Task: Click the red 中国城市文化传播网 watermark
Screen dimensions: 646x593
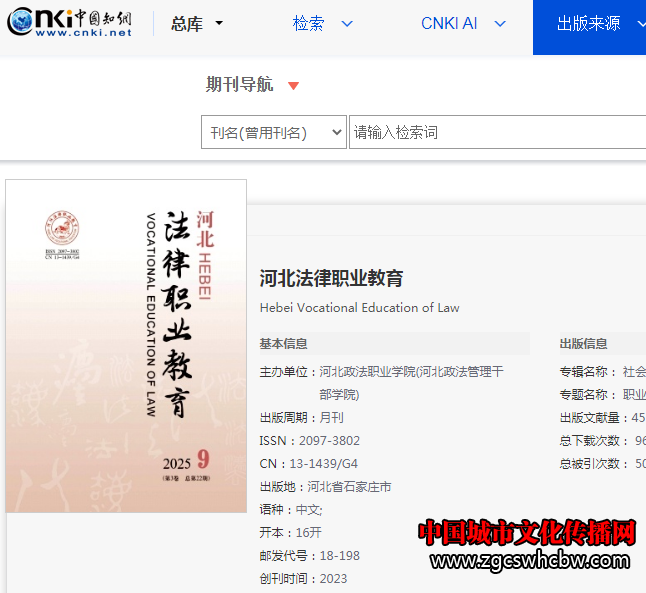Action: (527, 532)
